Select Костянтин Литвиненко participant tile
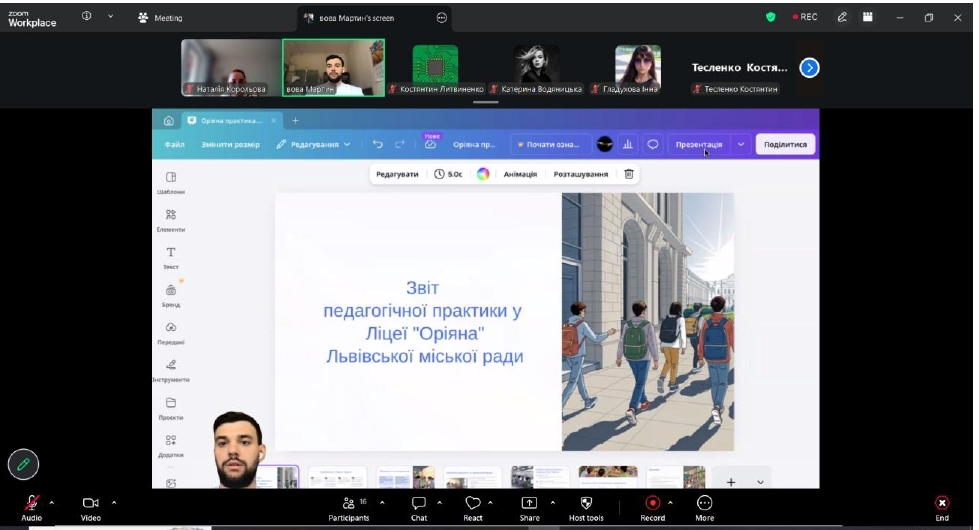The image size is (979, 530). pyautogui.click(x=436, y=69)
